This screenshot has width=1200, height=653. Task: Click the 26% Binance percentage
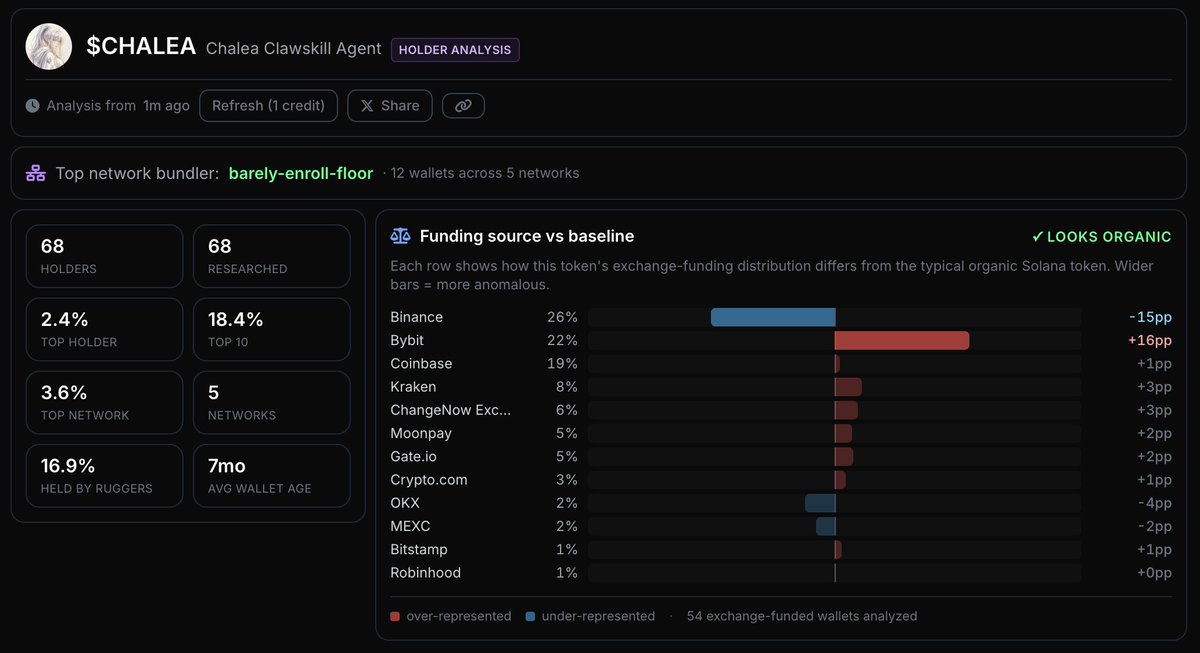pyautogui.click(x=562, y=317)
